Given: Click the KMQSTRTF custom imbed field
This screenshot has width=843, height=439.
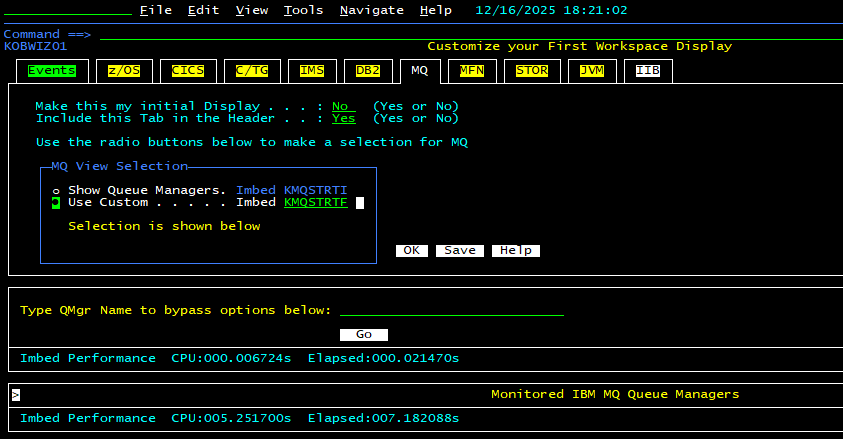Looking at the screenshot, I should tap(315, 203).
